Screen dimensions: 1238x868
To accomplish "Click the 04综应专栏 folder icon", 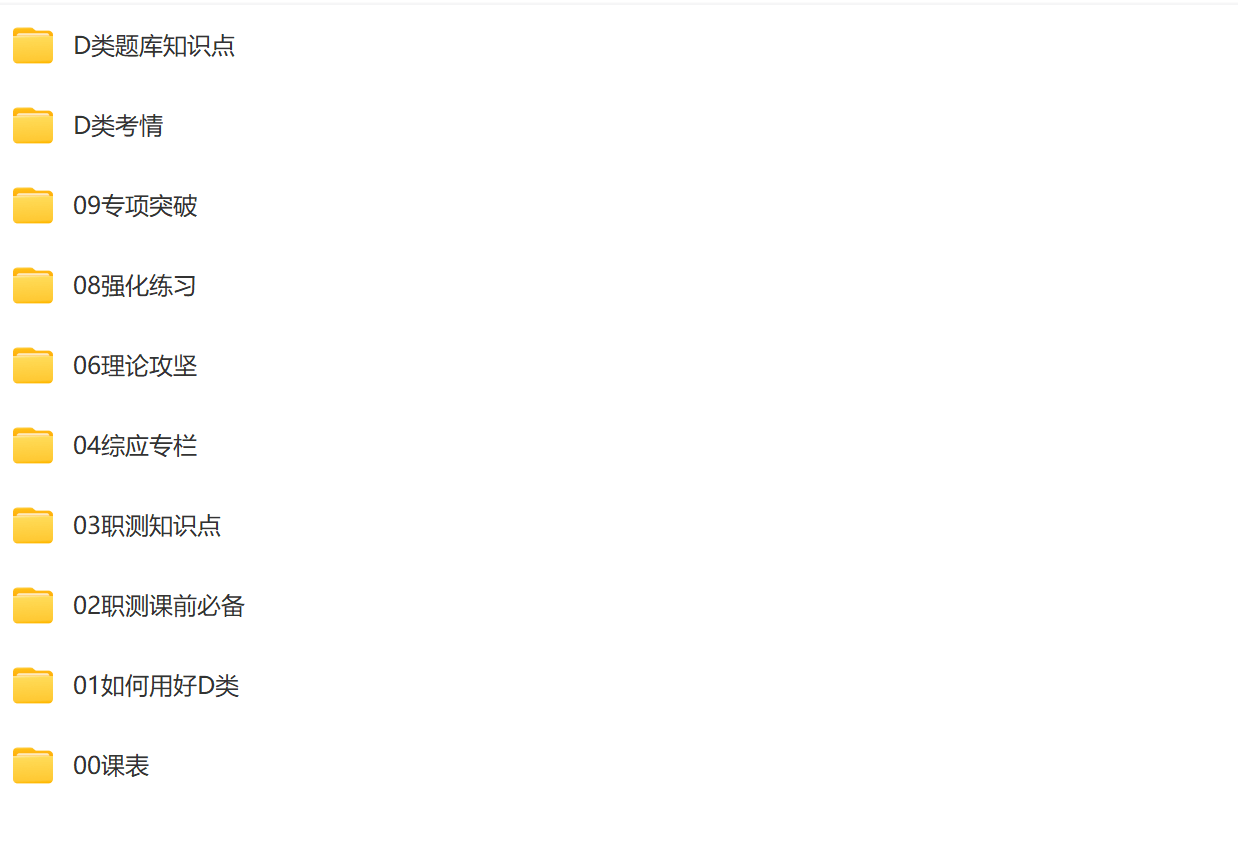I will coord(33,446).
